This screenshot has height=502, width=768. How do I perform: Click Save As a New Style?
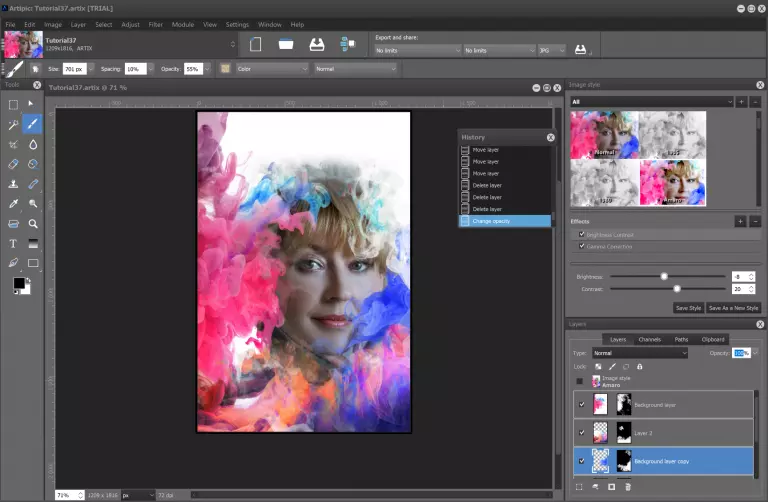734,308
